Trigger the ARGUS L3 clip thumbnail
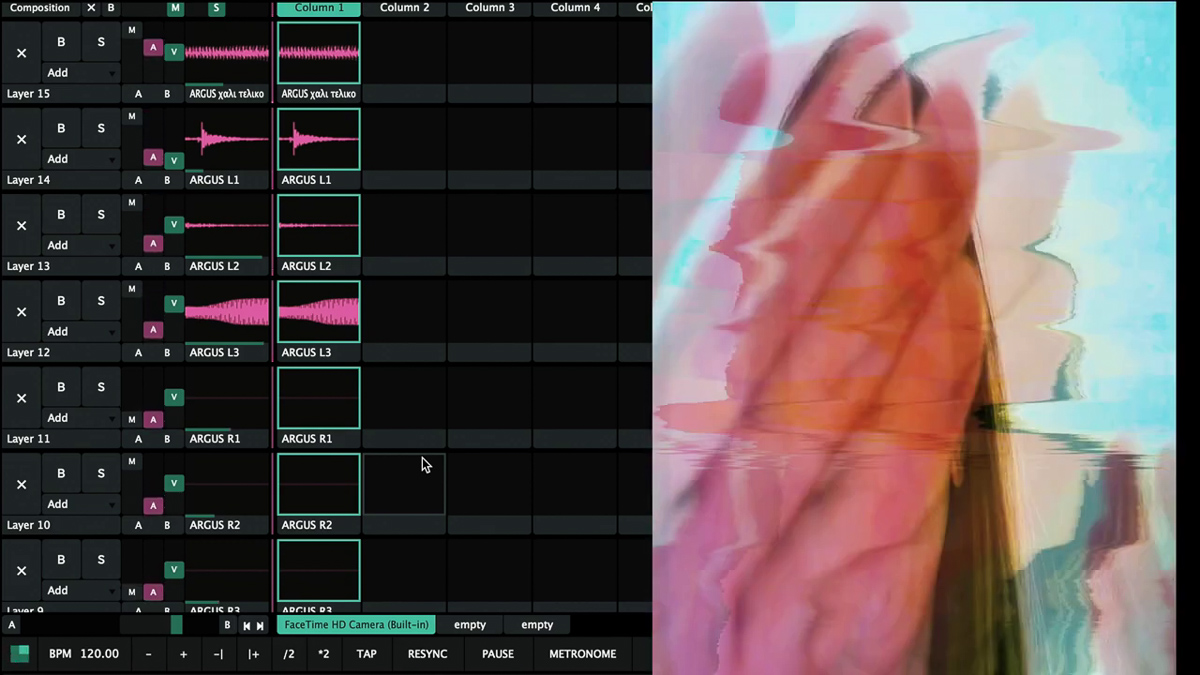Viewport: 1200px width, 675px height. tap(318, 311)
